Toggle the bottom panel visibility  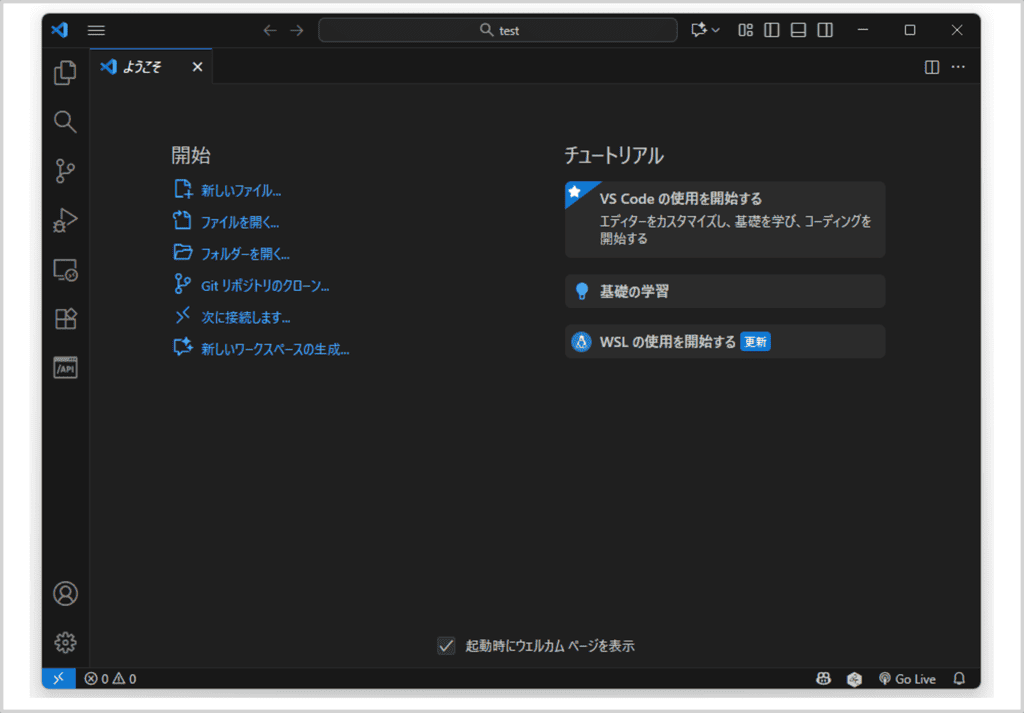[x=798, y=30]
